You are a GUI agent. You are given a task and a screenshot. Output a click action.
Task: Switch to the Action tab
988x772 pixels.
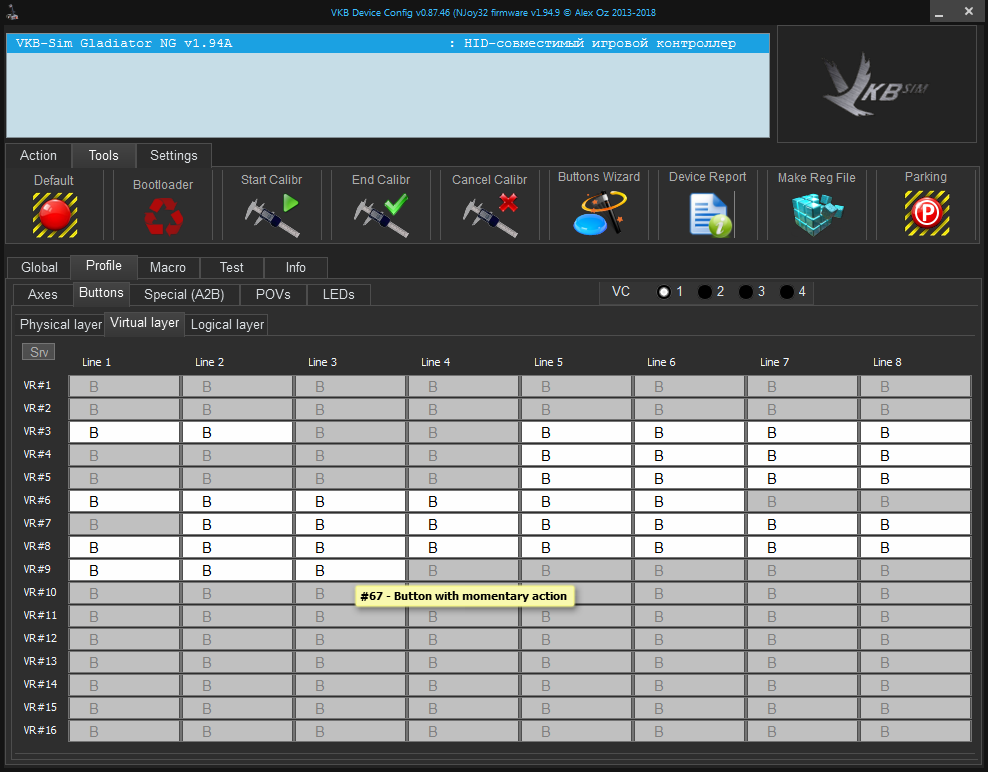click(38, 156)
